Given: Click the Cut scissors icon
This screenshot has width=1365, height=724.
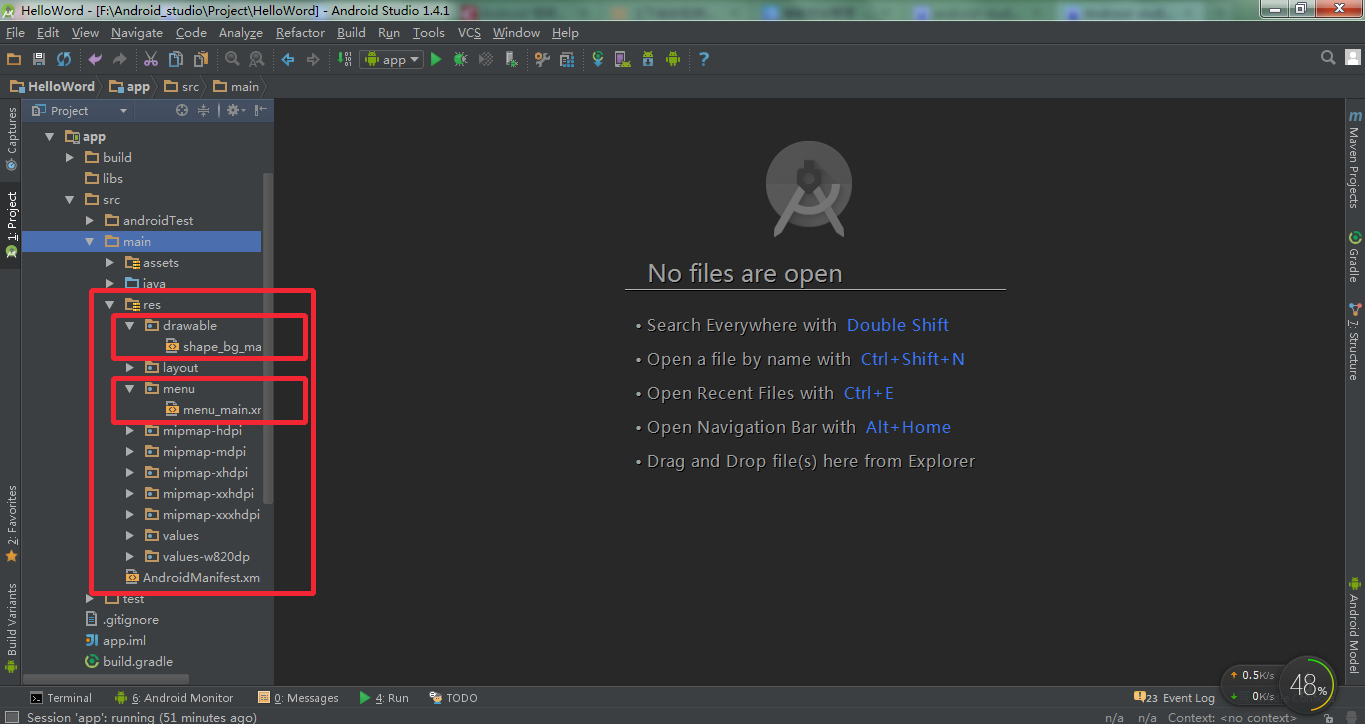Looking at the screenshot, I should pos(151,59).
